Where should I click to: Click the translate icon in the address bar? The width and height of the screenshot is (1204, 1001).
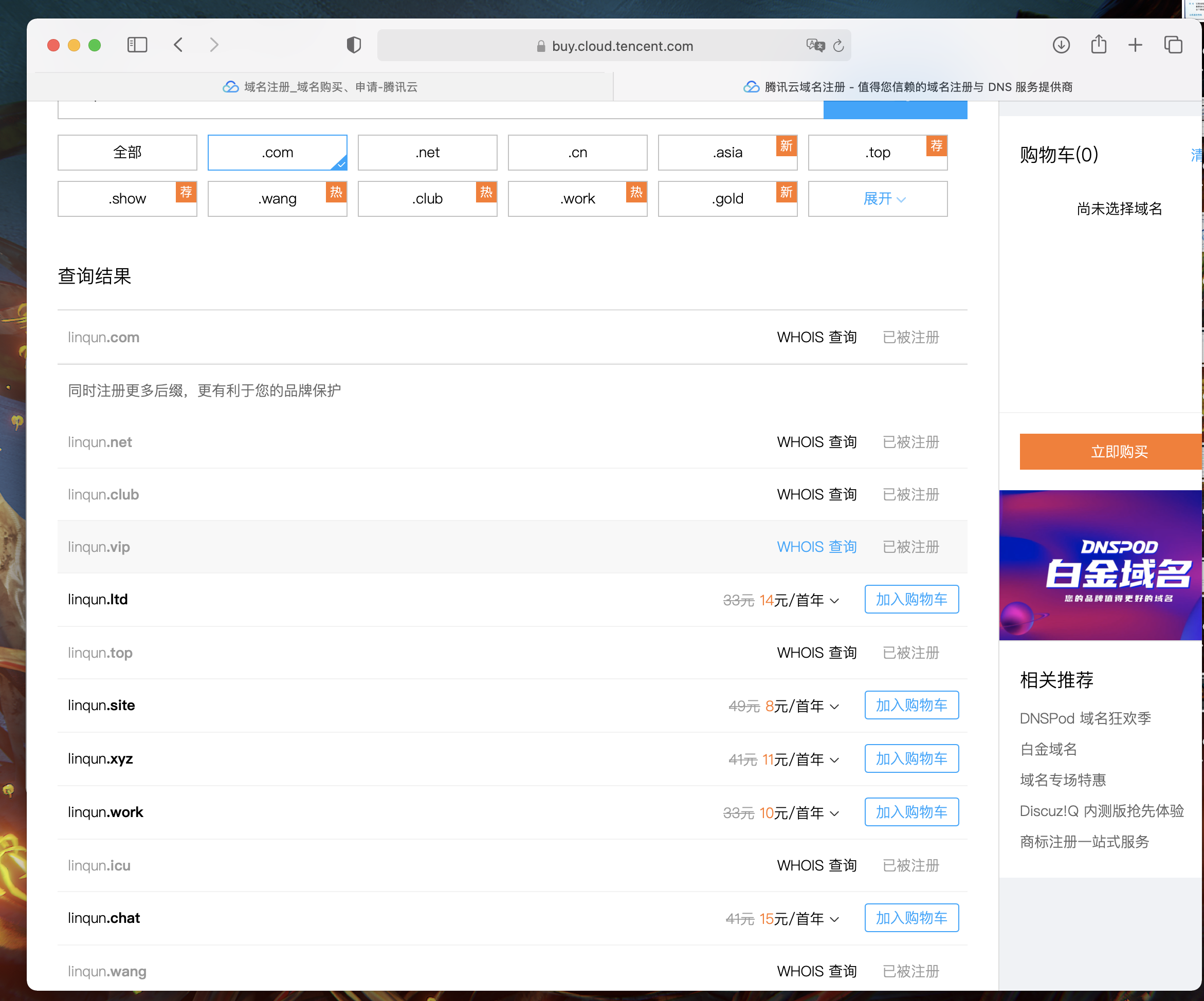[x=815, y=45]
